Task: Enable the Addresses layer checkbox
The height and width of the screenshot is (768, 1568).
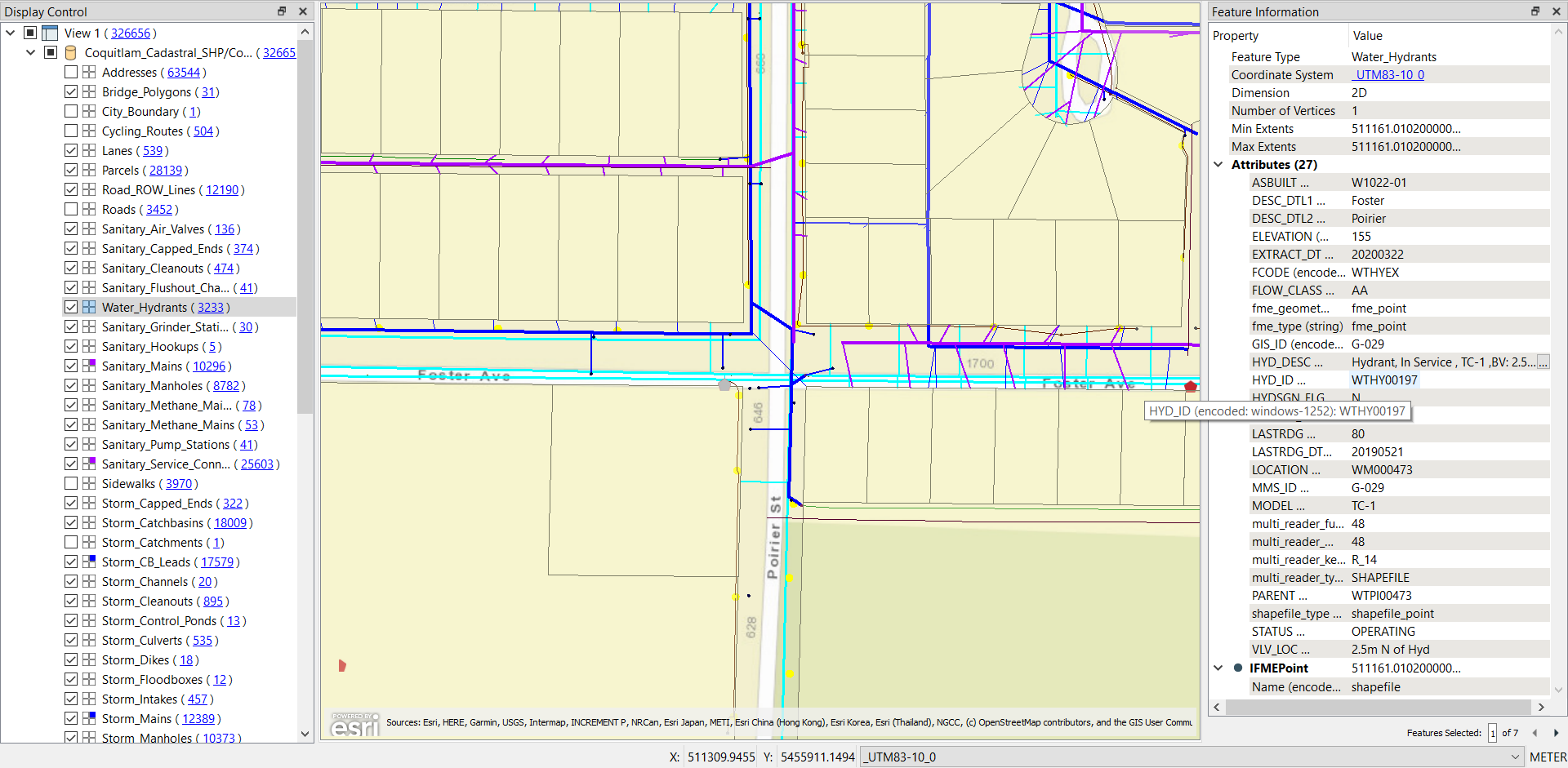Action: click(71, 72)
